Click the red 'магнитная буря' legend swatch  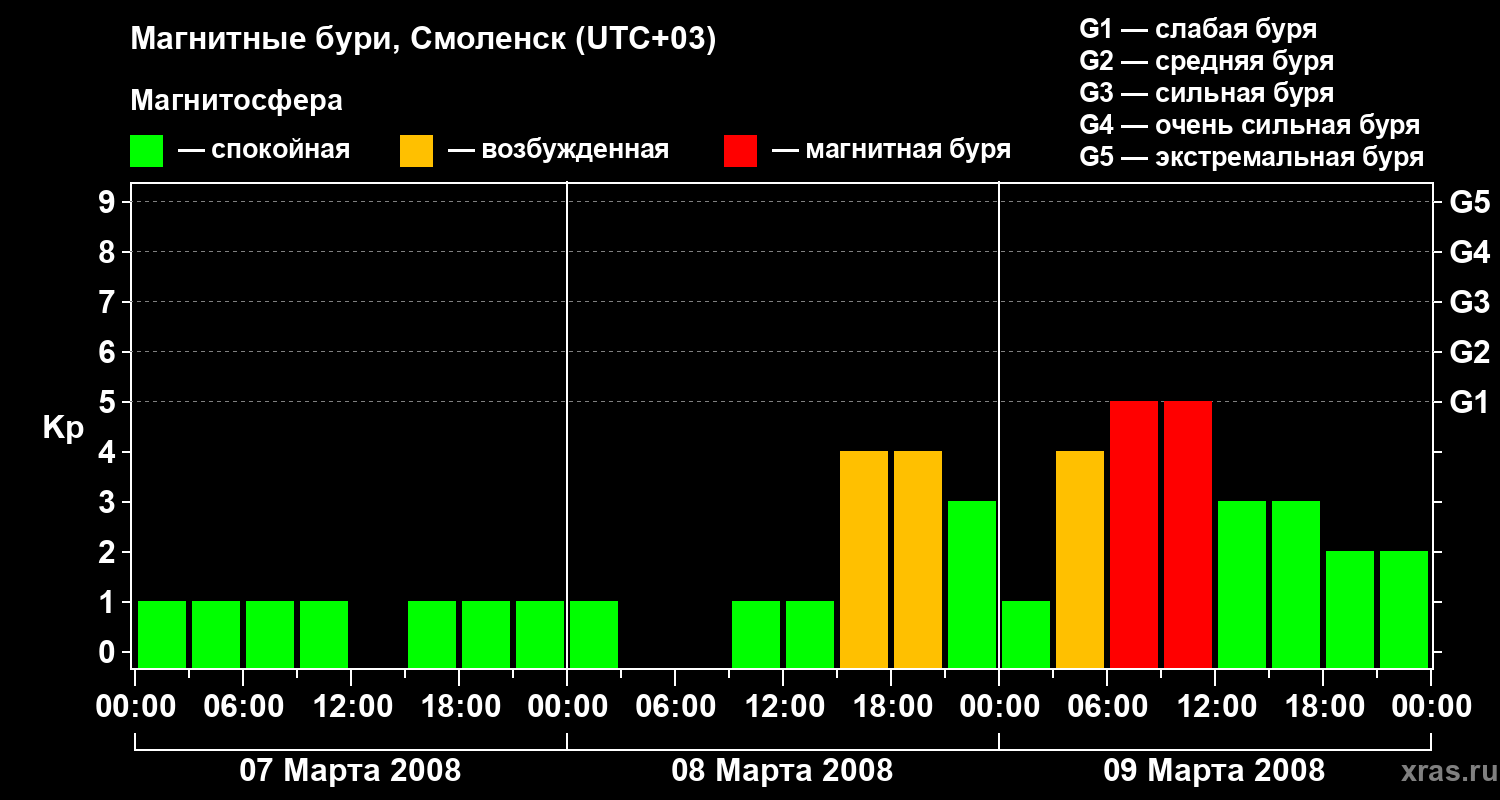tap(740, 151)
